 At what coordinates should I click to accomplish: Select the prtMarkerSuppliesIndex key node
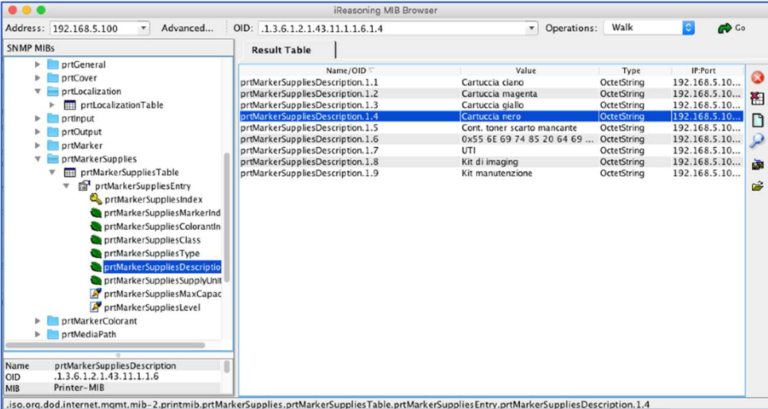148,199
